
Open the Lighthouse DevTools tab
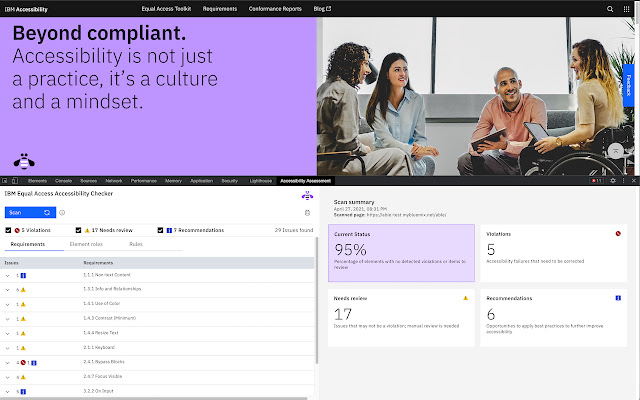[260, 181]
